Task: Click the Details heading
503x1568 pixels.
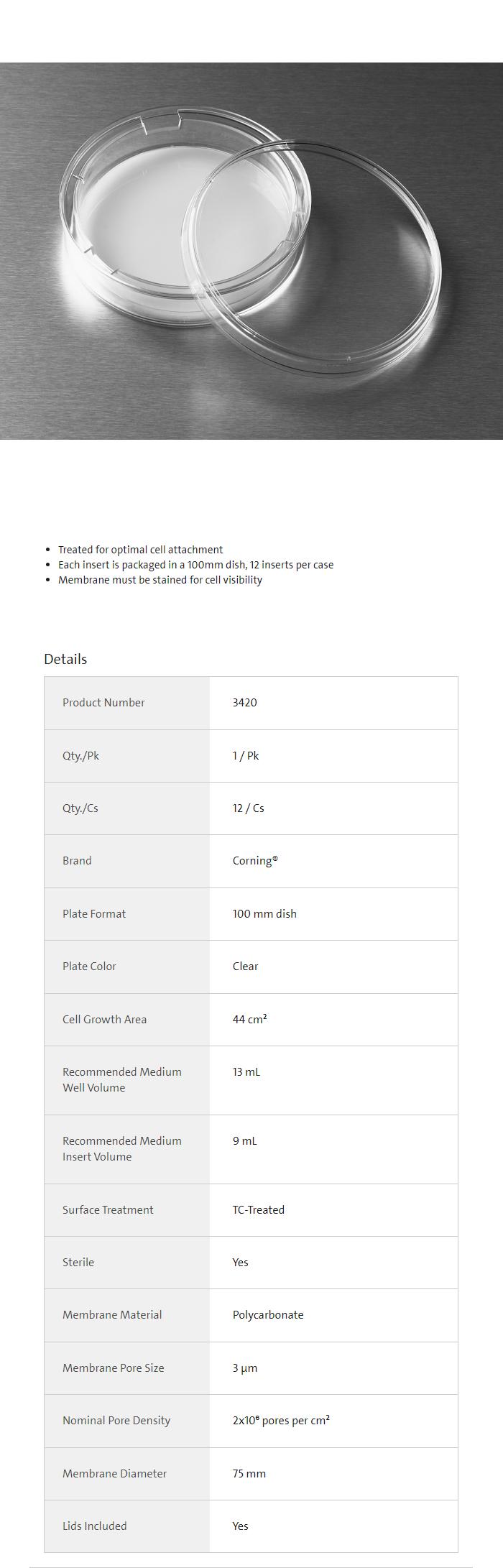Action: click(x=65, y=659)
